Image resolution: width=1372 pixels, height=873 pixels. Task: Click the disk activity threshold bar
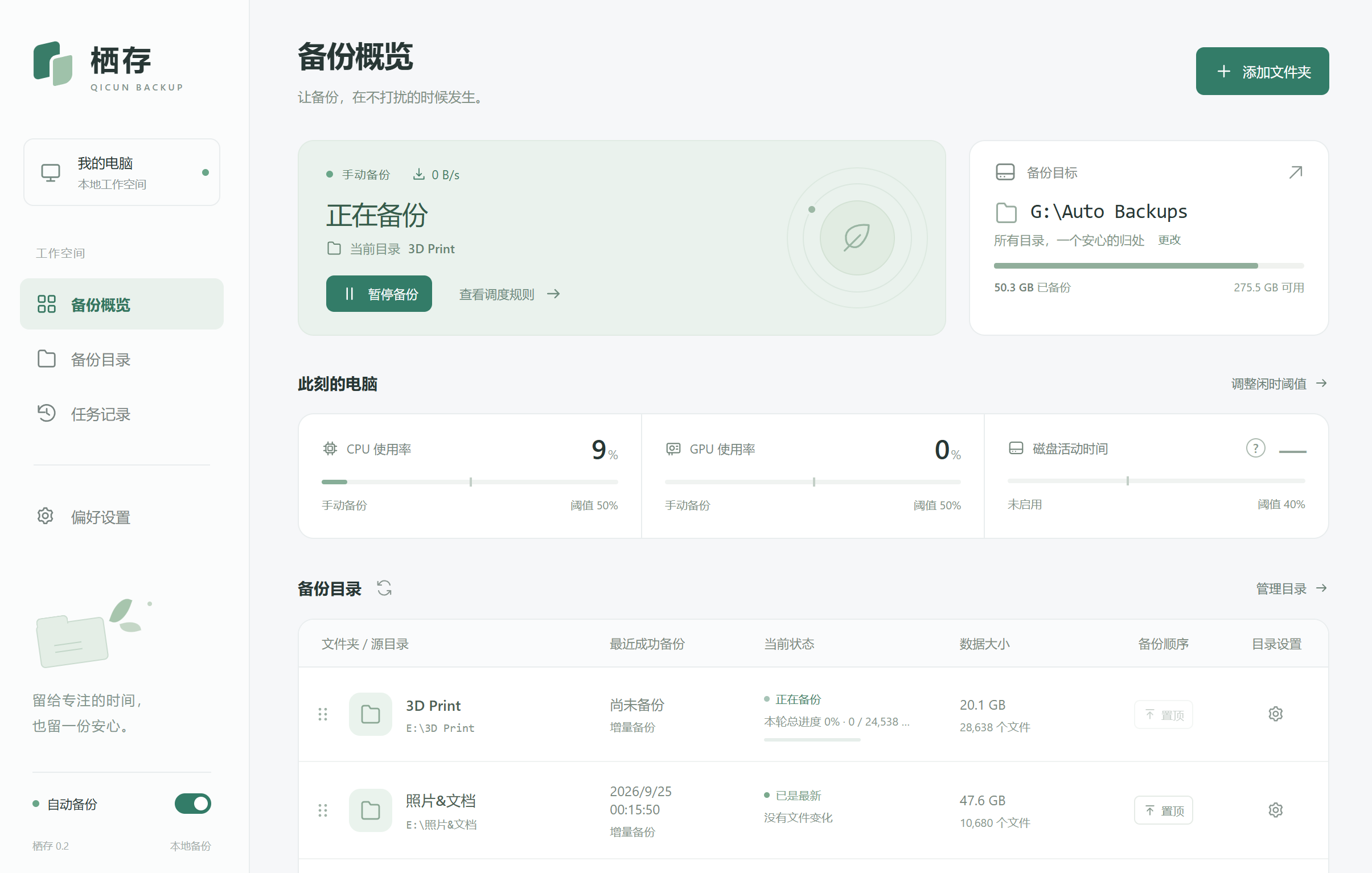pyautogui.click(x=1156, y=481)
